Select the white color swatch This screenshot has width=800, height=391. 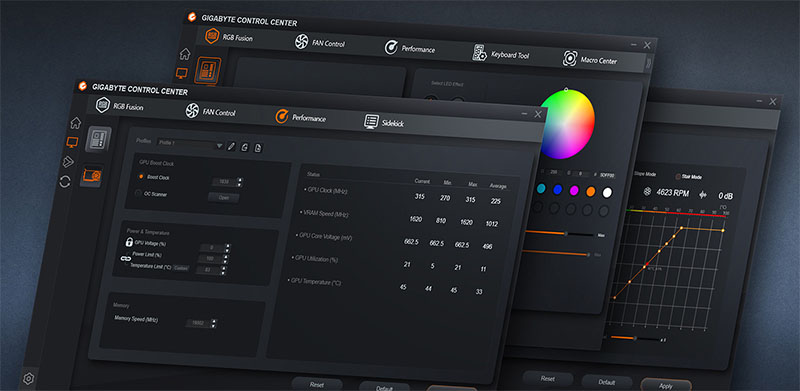coord(607,192)
